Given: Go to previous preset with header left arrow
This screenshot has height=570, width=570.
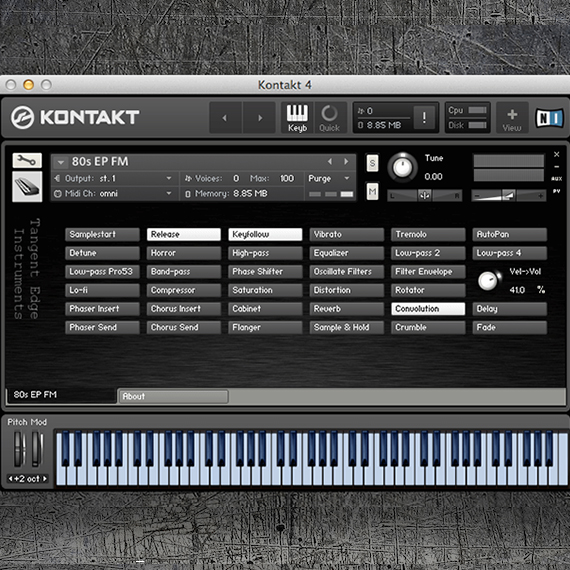Looking at the screenshot, I should tap(225, 118).
